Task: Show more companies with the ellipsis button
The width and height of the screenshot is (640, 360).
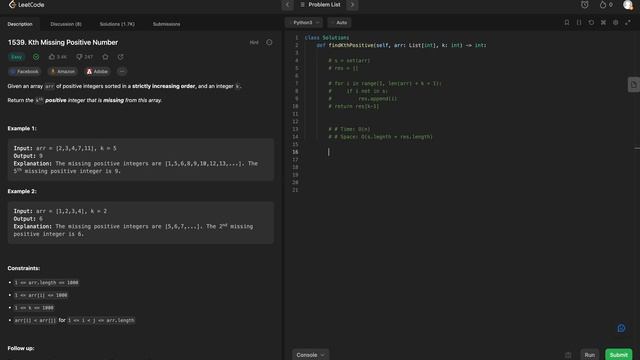Action: click(122, 71)
